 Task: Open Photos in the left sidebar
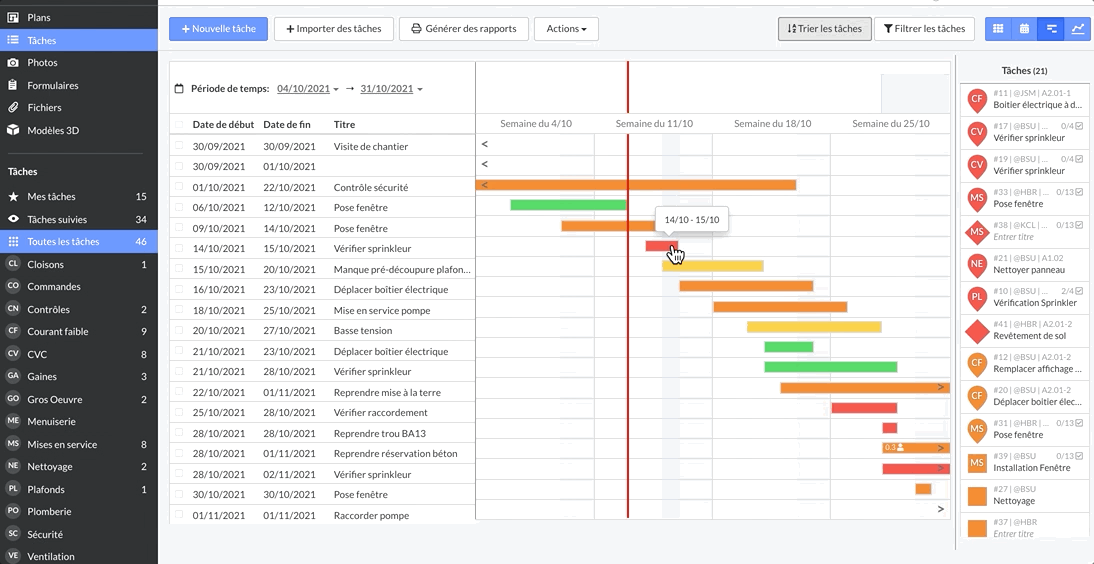tap(42, 62)
